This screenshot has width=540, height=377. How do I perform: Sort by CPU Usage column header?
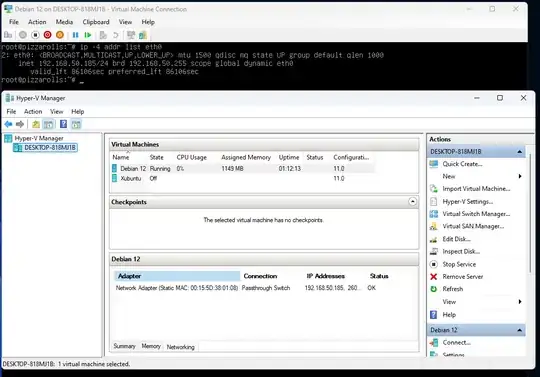[191, 157]
